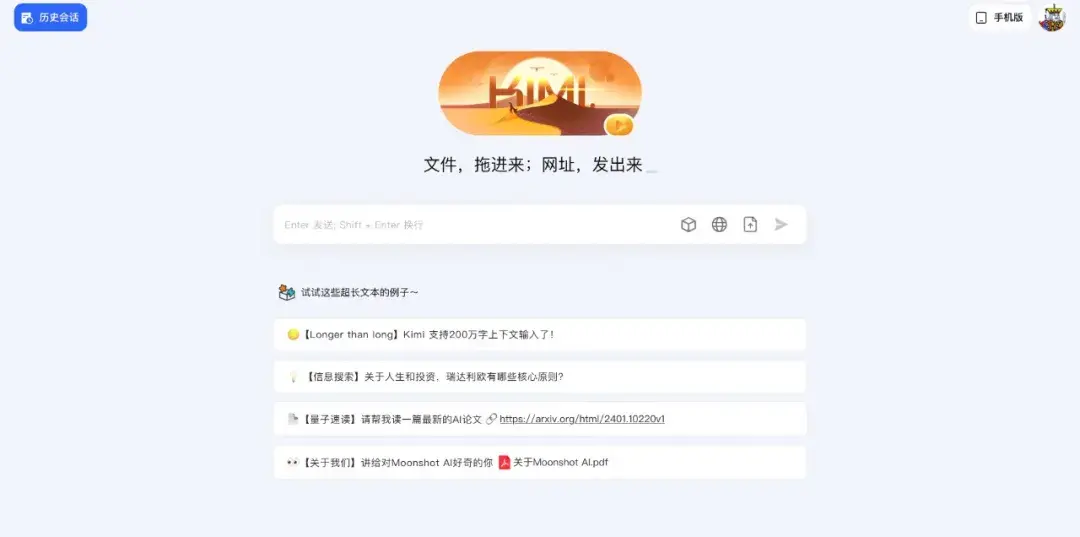Click the cube plugin icon in input box

[688, 224]
